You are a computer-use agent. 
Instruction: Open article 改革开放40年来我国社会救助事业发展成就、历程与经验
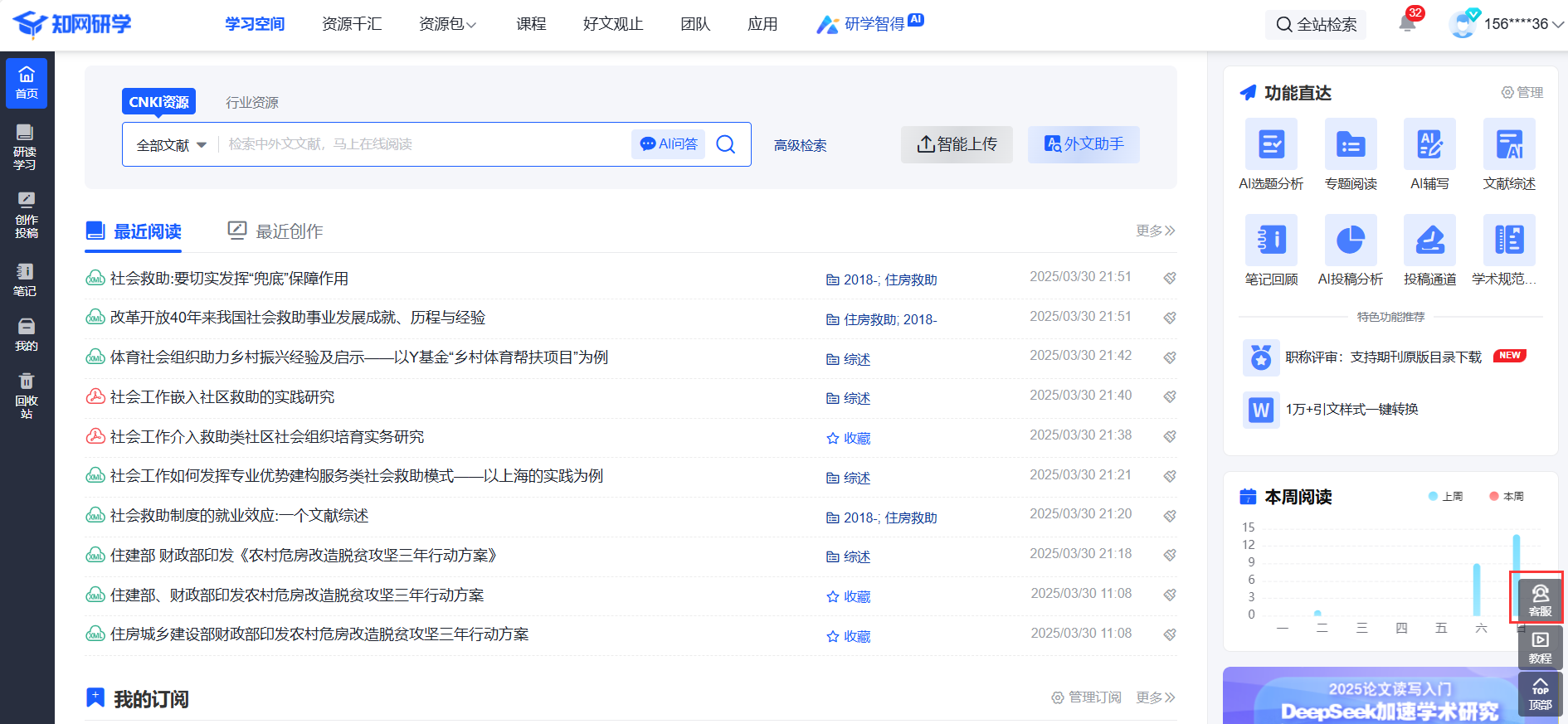(x=298, y=318)
